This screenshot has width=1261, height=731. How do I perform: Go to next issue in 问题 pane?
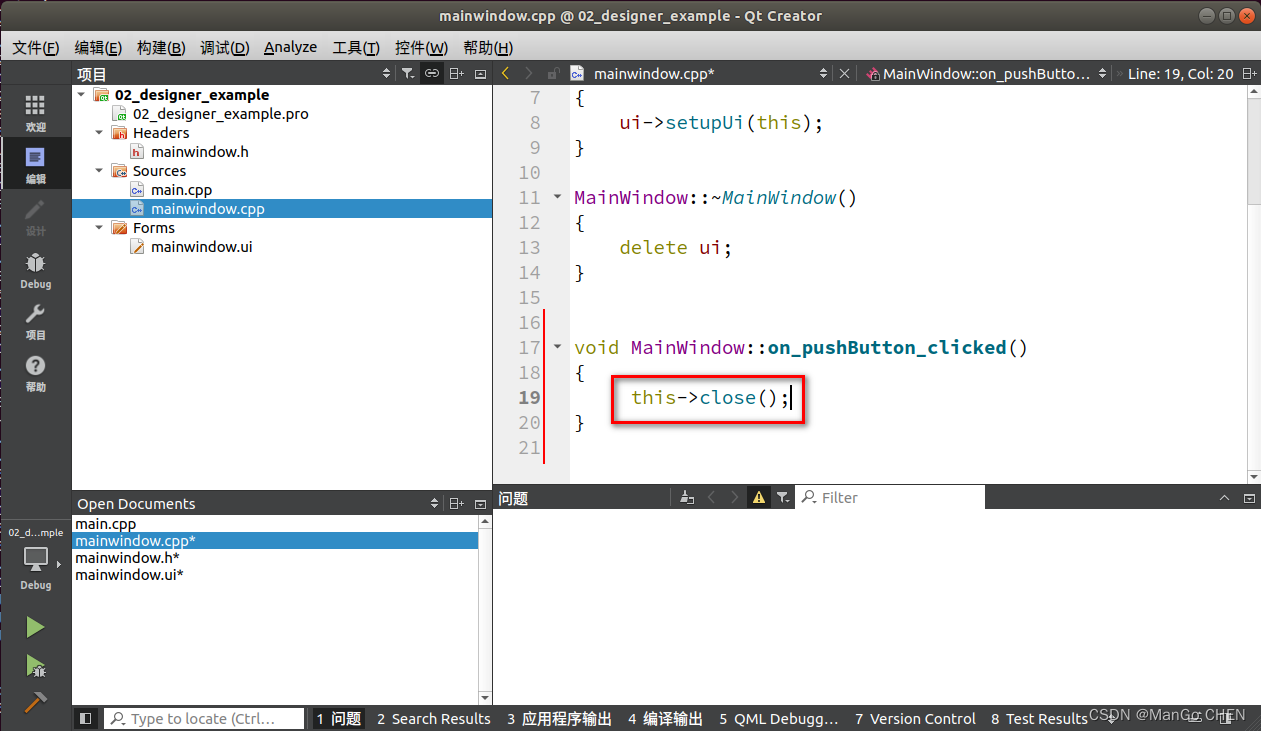click(735, 497)
